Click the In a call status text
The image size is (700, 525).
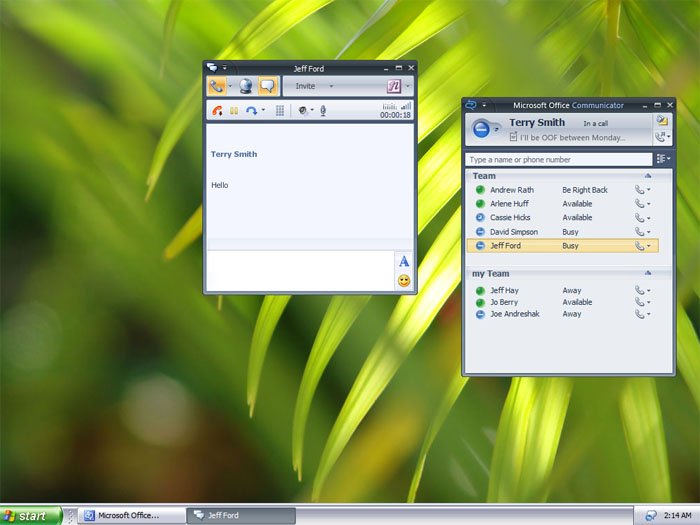[596, 123]
